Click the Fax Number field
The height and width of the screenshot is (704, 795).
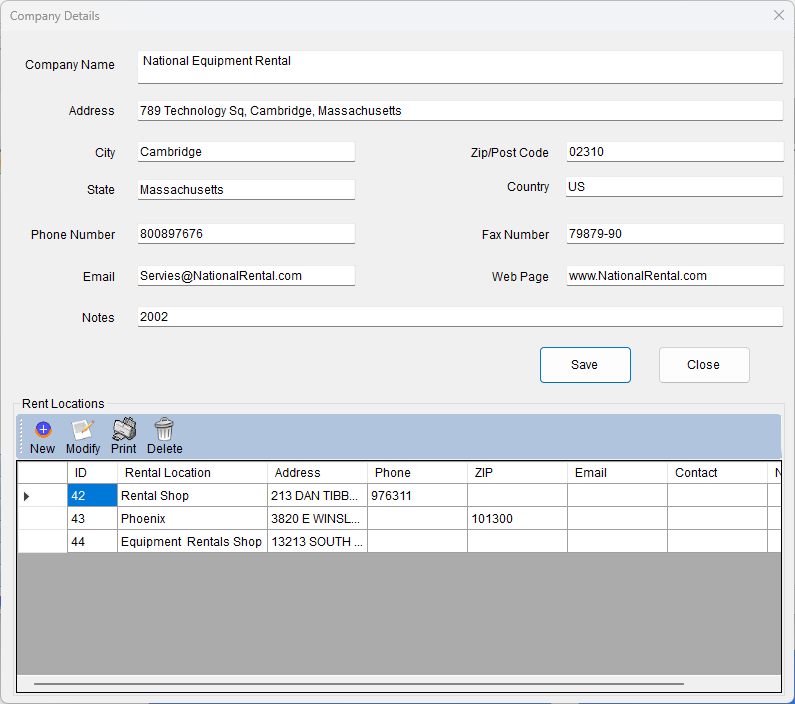click(x=674, y=234)
